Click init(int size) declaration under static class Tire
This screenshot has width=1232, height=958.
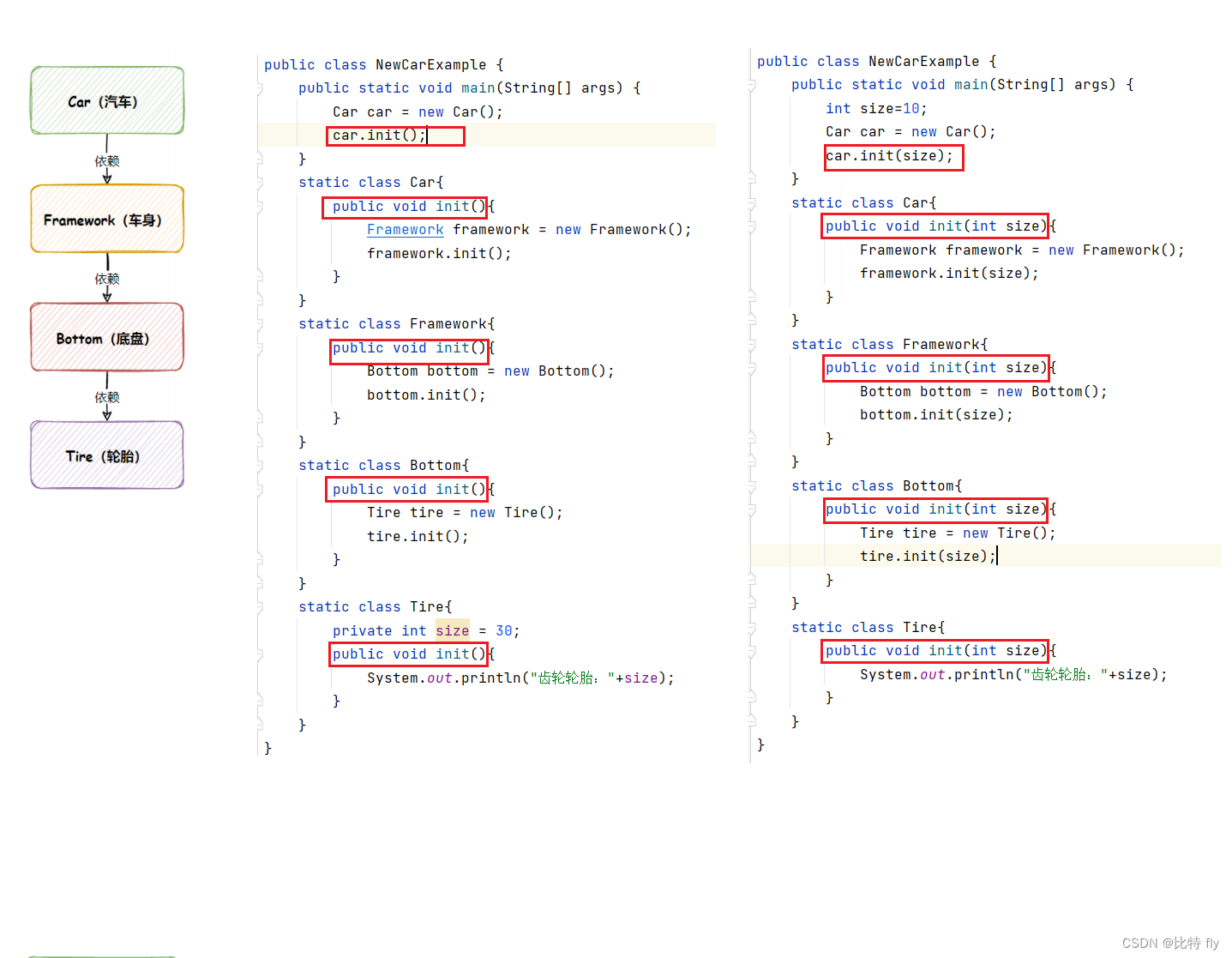tap(936, 651)
